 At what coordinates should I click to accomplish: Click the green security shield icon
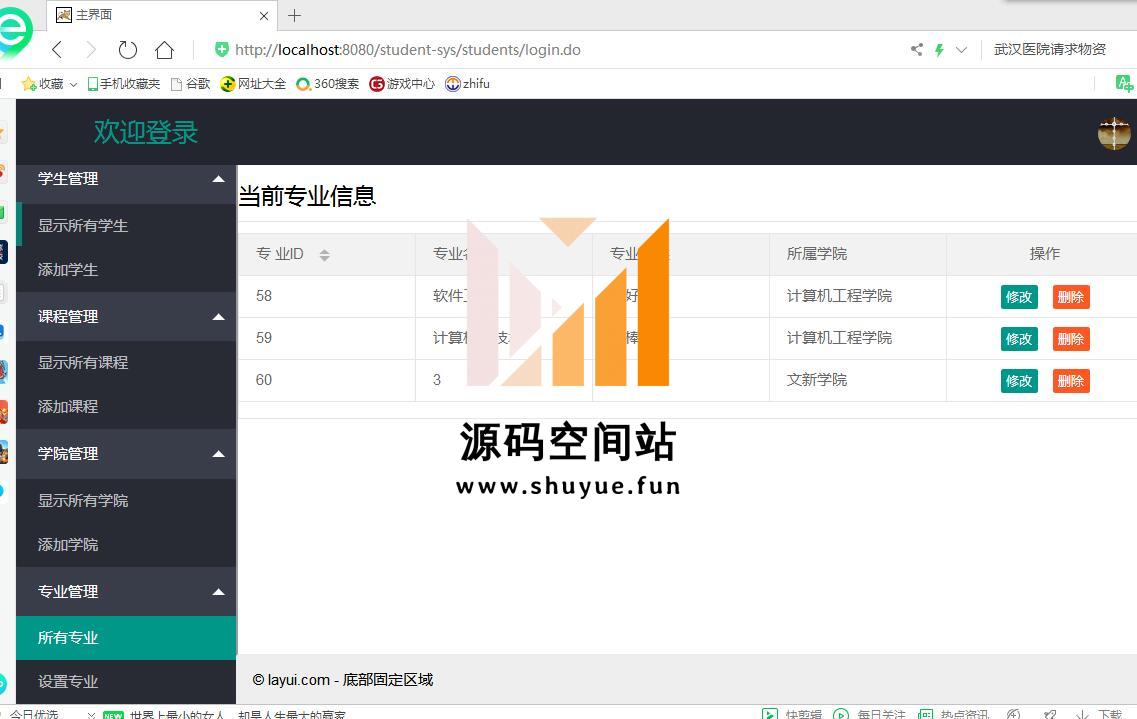[x=222, y=49]
